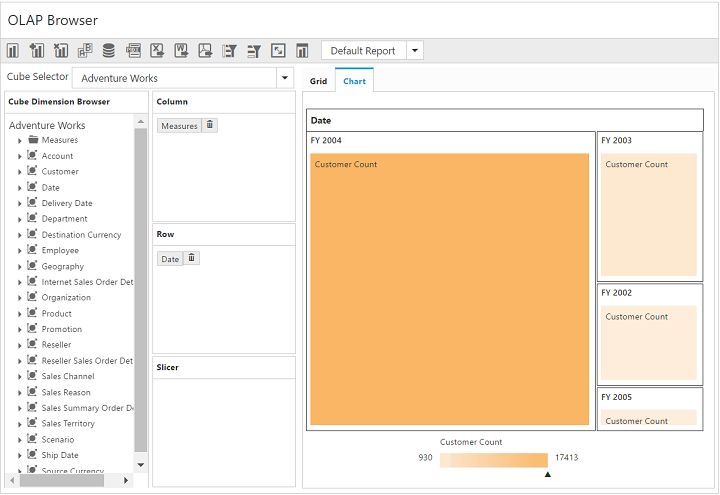
Task: Click the 930 legend minimum value
Action: tap(425, 457)
